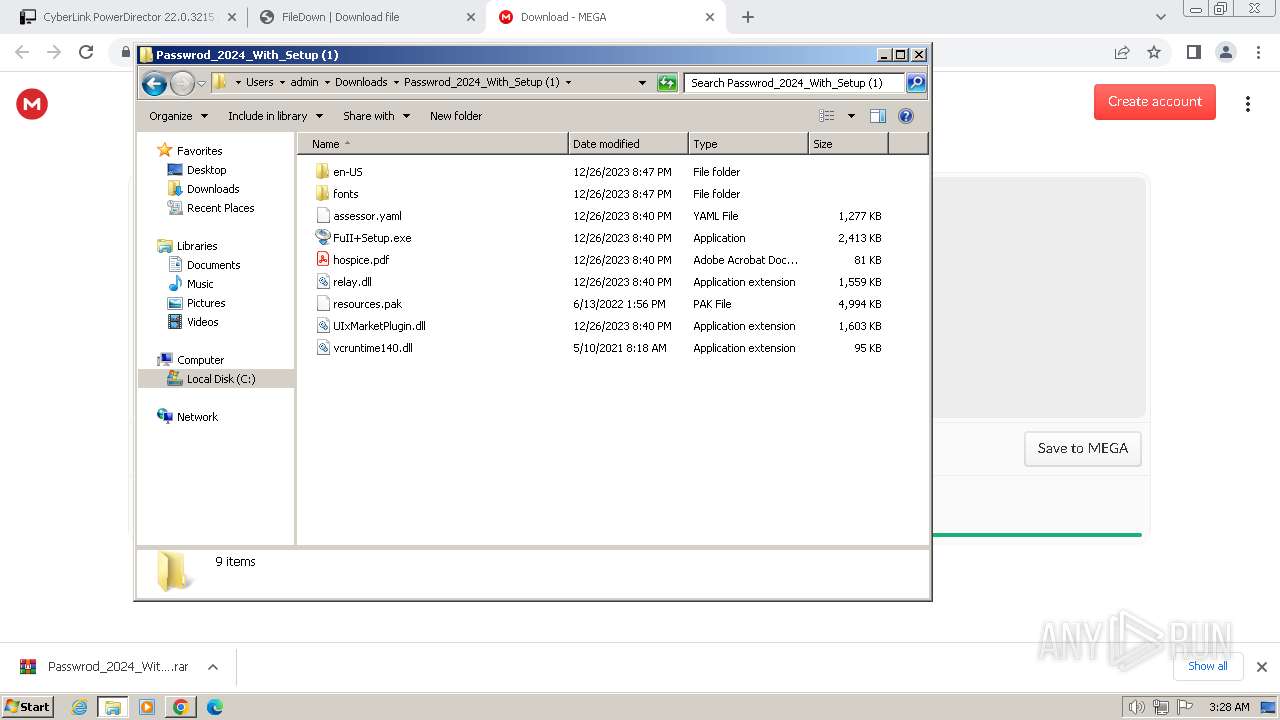
Task: Reload the browser page
Action: coord(86,52)
